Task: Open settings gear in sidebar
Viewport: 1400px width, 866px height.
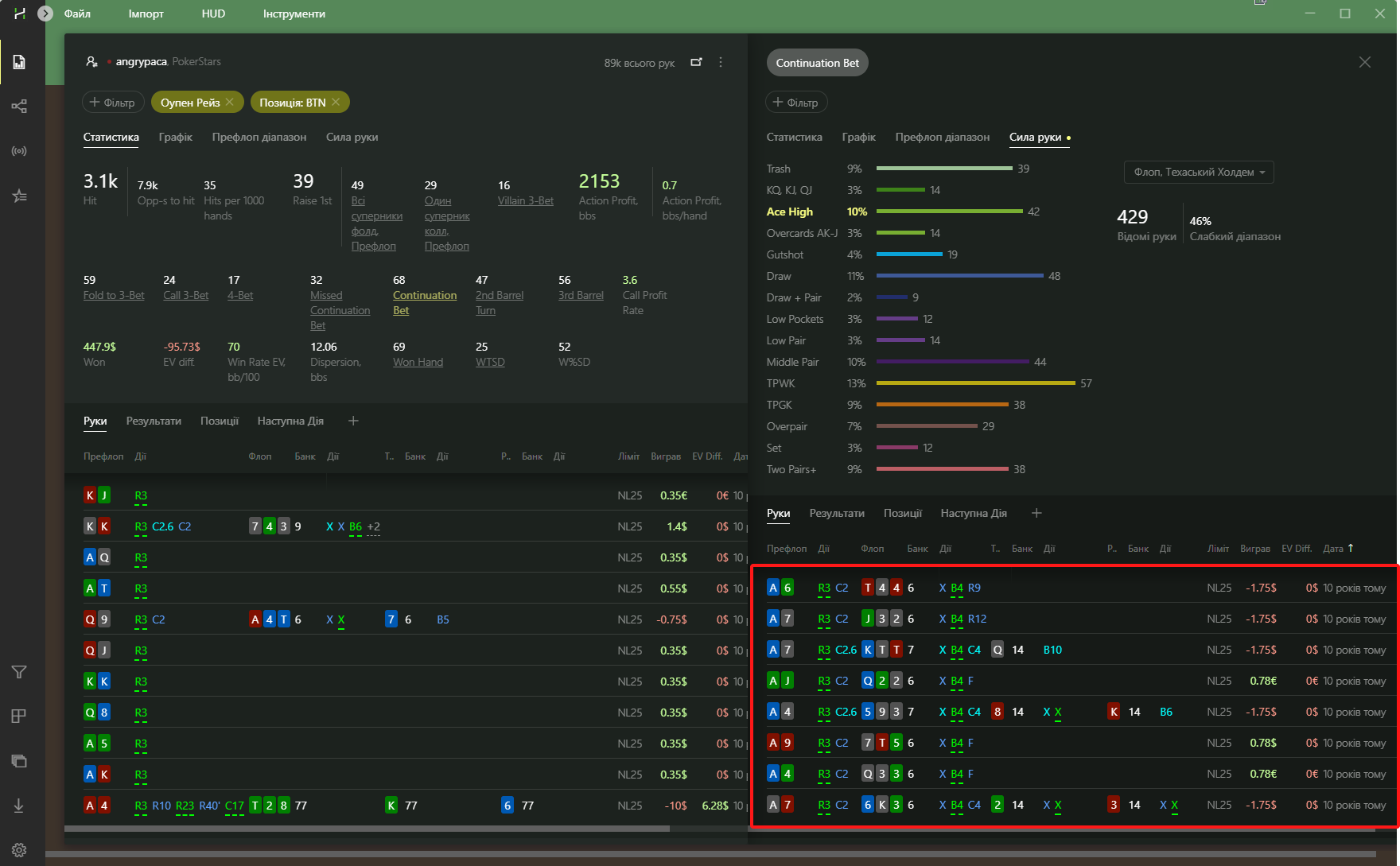Action: [19, 849]
